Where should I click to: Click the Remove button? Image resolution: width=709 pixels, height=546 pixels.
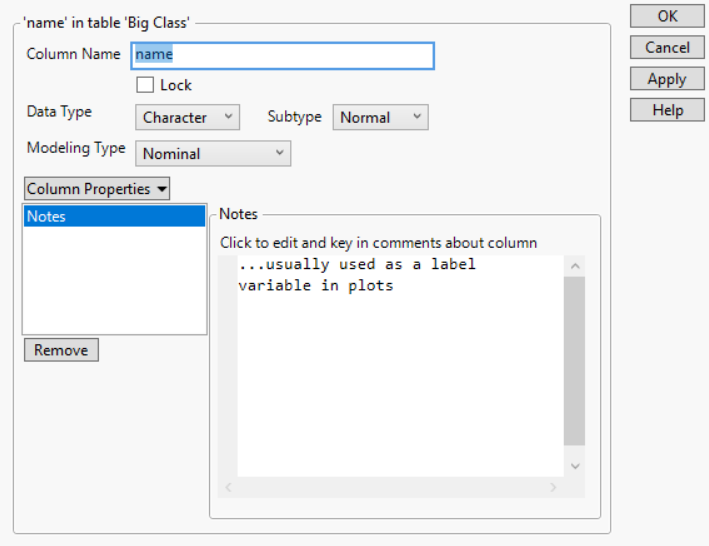pyautogui.click(x=61, y=350)
